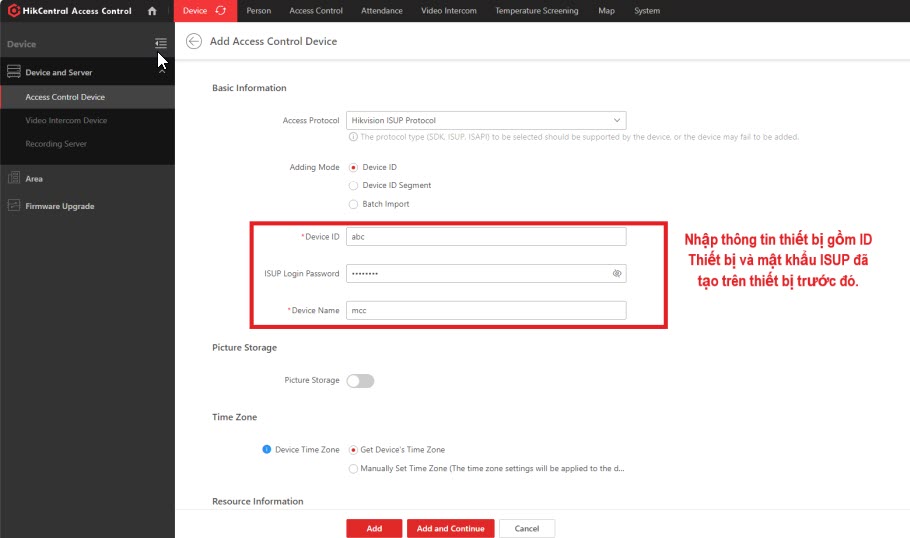Click the refresh icon on the Device tab
The image size is (910, 538).
(x=221, y=11)
